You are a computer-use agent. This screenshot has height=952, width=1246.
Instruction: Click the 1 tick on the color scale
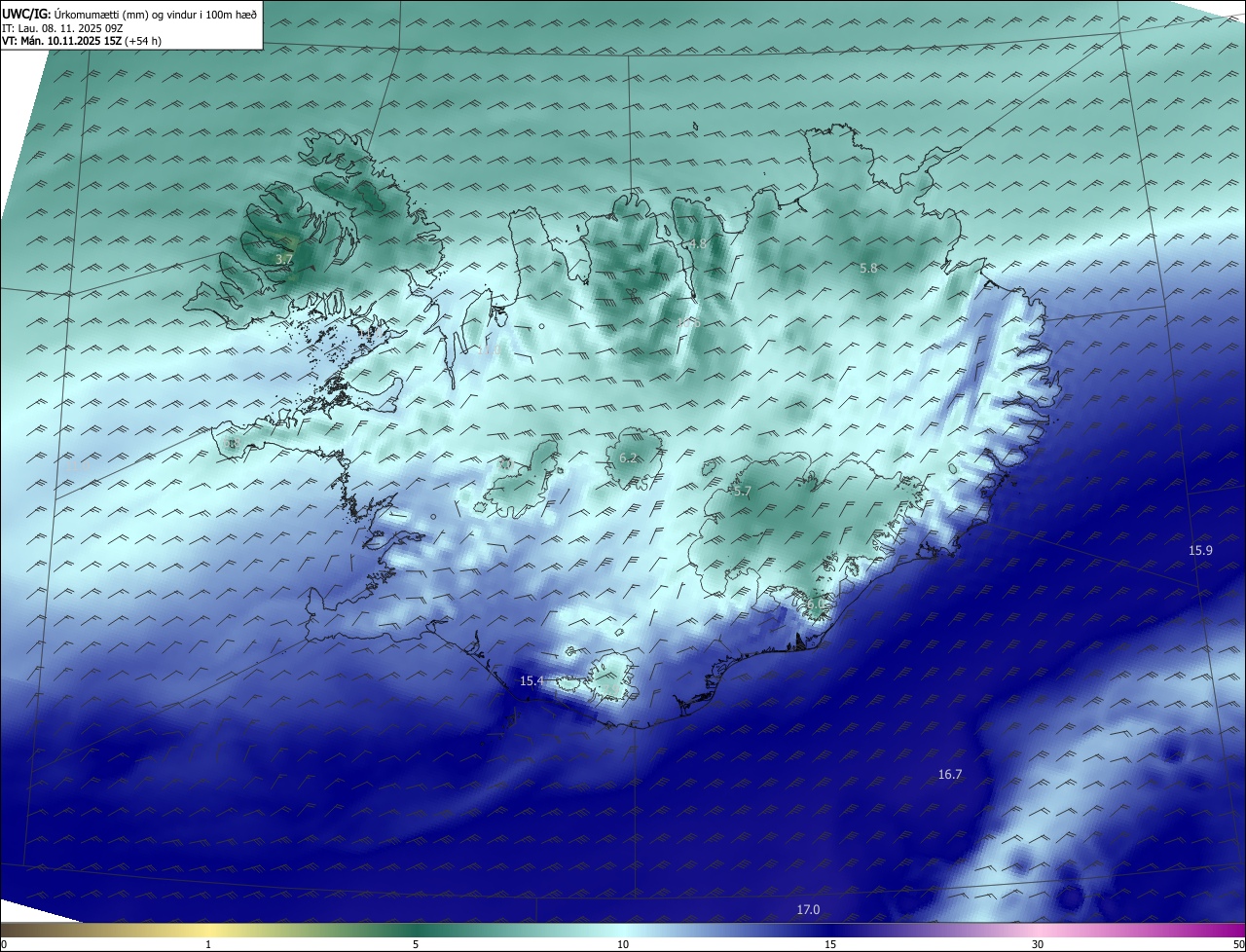(208, 944)
